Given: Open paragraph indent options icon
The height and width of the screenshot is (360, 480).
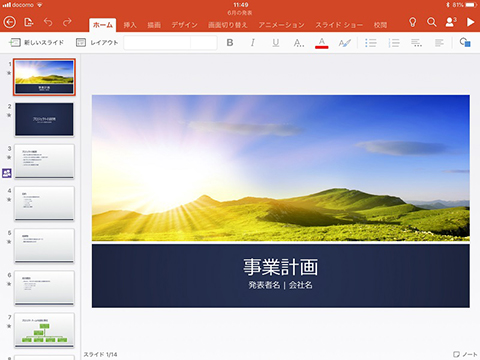Looking at the screenshot, I should 417,43.
